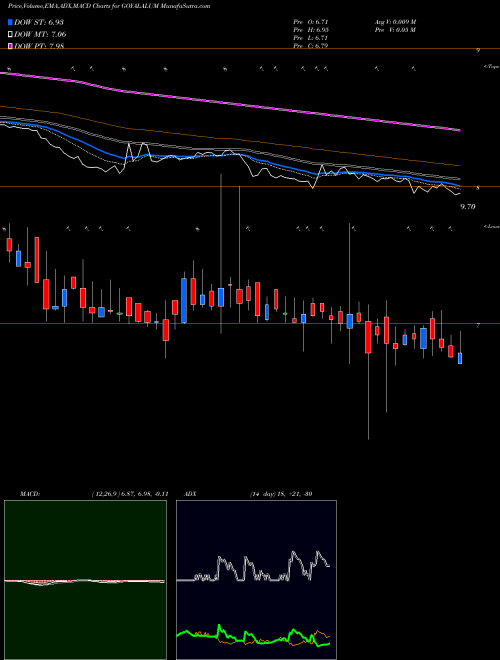Select the 'DOW MT: 7.06' legend text

pyautogui.click(x=40, y=34)
